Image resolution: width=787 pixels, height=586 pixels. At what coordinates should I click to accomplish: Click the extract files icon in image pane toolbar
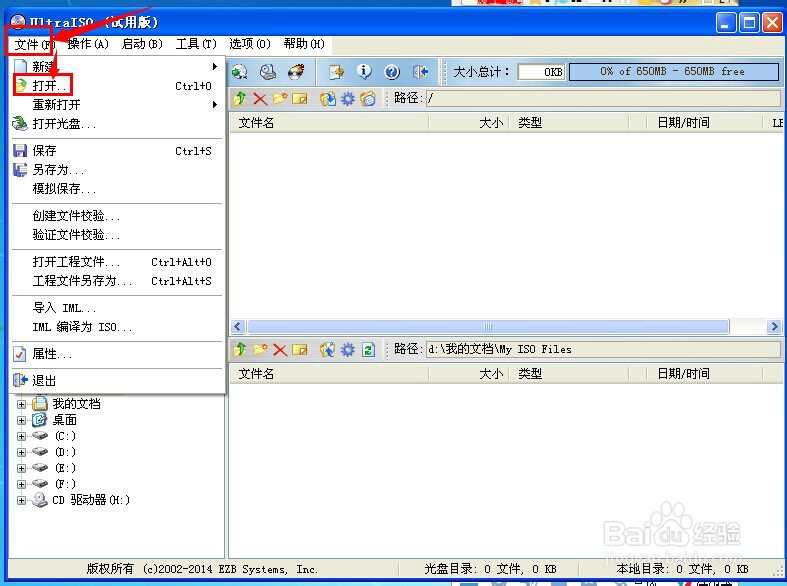pyautogui.click(x=328, y=99)
